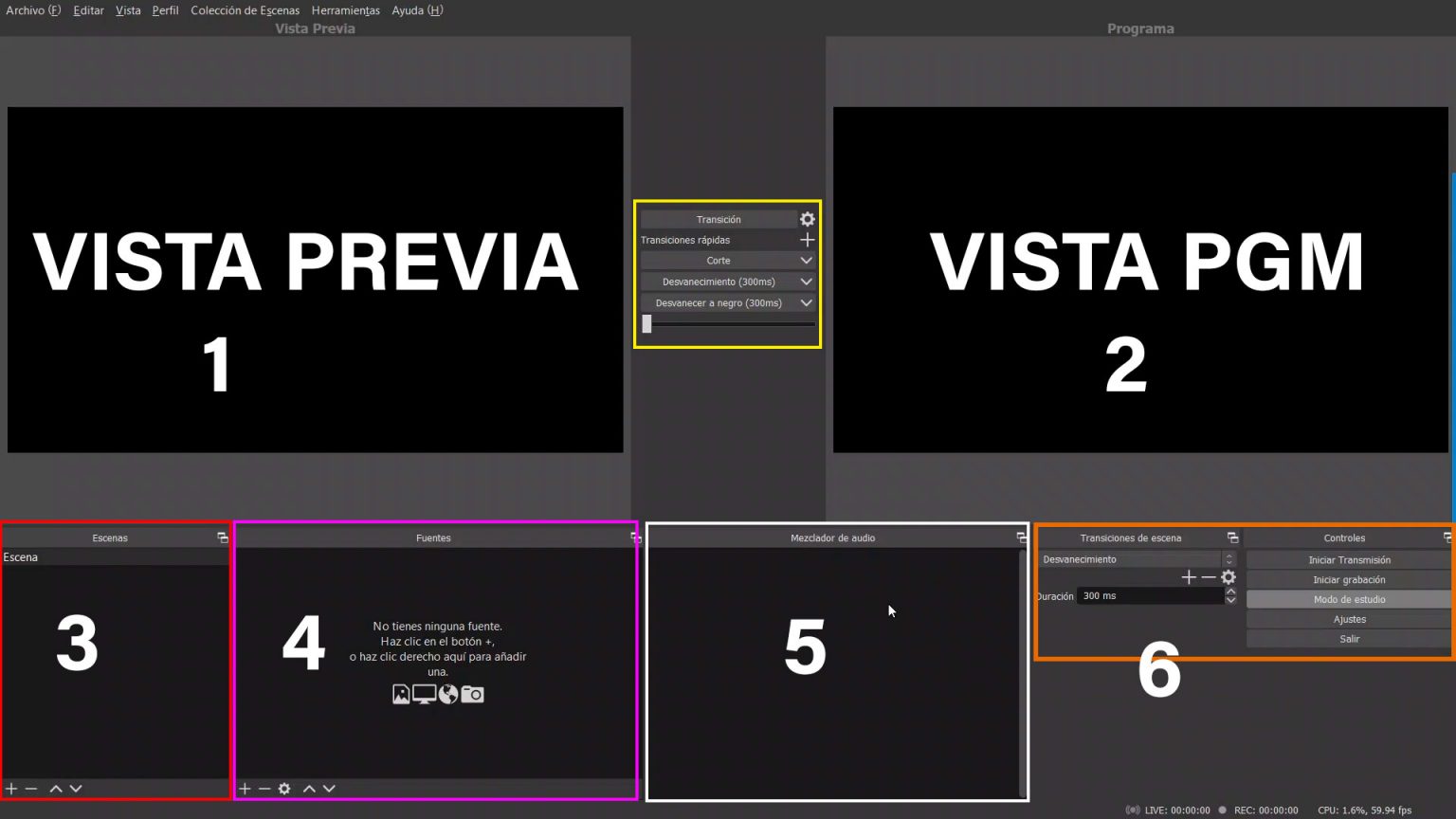Open source properties via the gear icon

[x=284, y=788]
